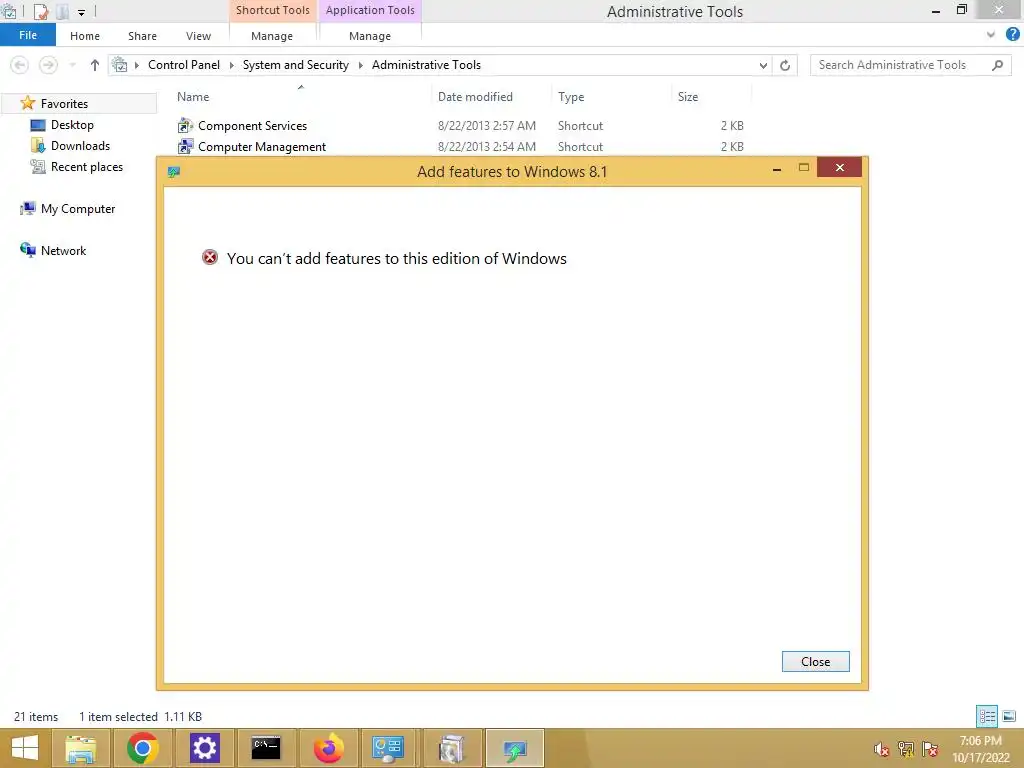
Task: Open File Explorer from the taskbar
Action: click(x=80, y=748)
